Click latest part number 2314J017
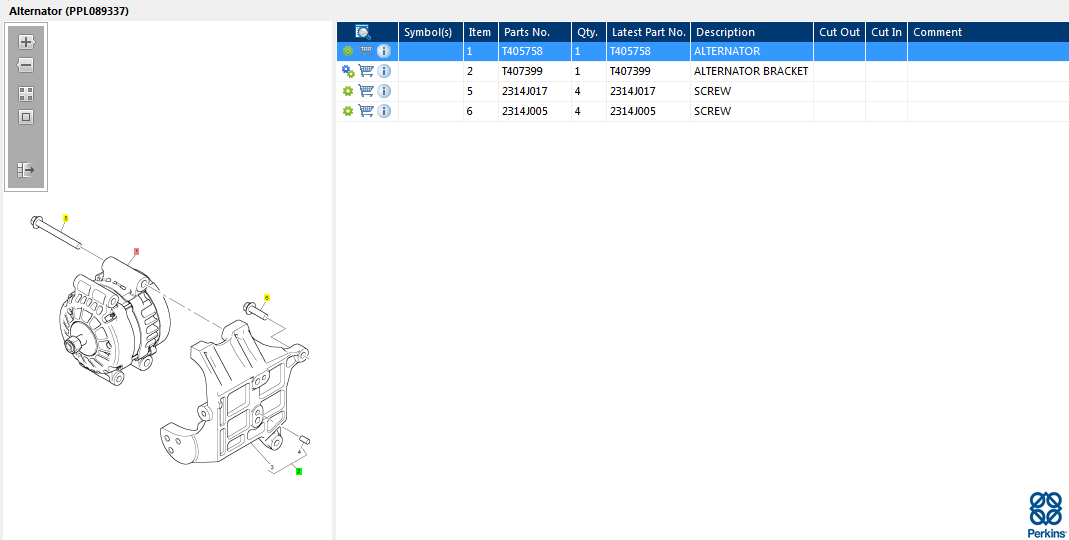 (633, 91)
